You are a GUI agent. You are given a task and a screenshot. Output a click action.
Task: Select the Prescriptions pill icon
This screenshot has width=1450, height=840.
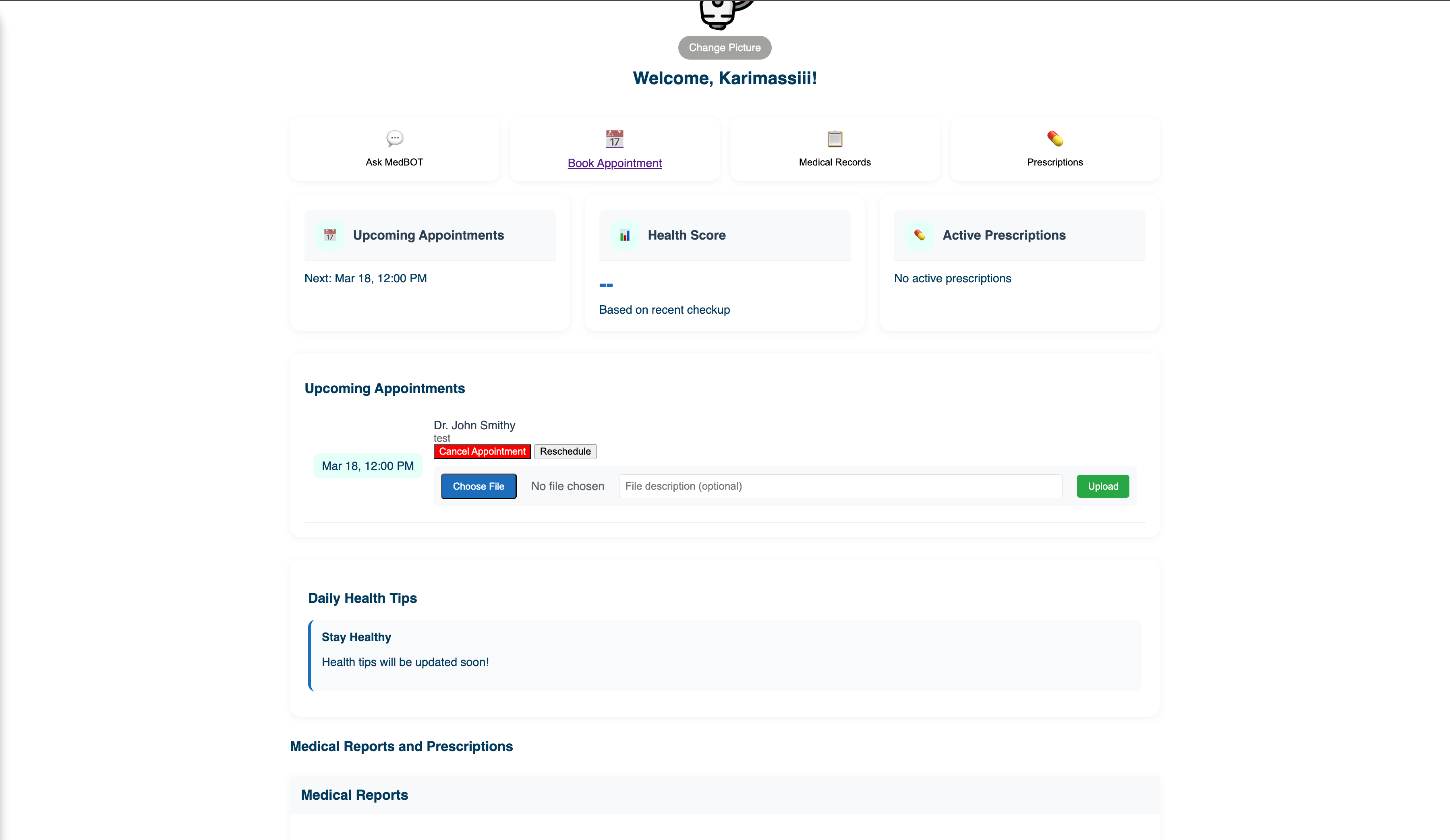pyautogui.click(x=1055, y=138)
